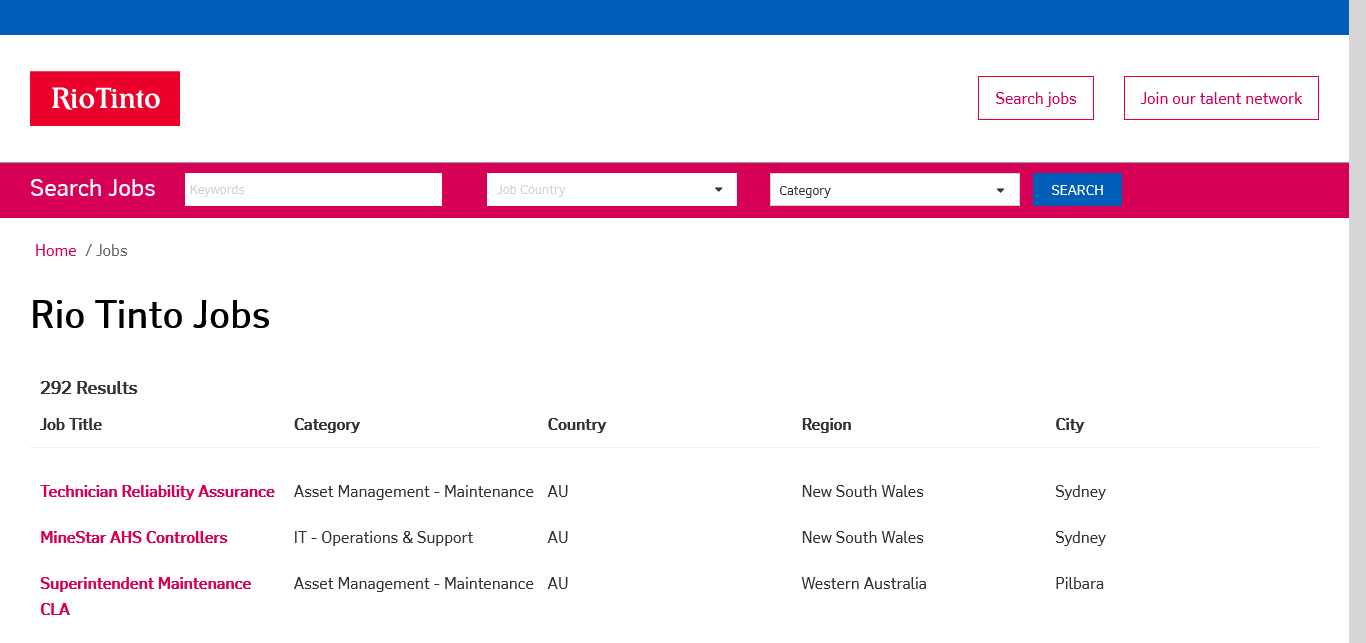Focus the Keywords input field
This screenshot has height=643, width=1366.
(x=313, y=190)
